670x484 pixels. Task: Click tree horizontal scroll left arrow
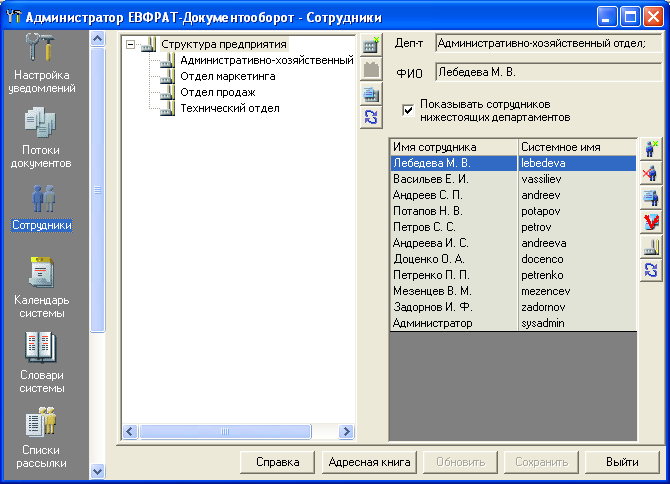coord(130,432)
